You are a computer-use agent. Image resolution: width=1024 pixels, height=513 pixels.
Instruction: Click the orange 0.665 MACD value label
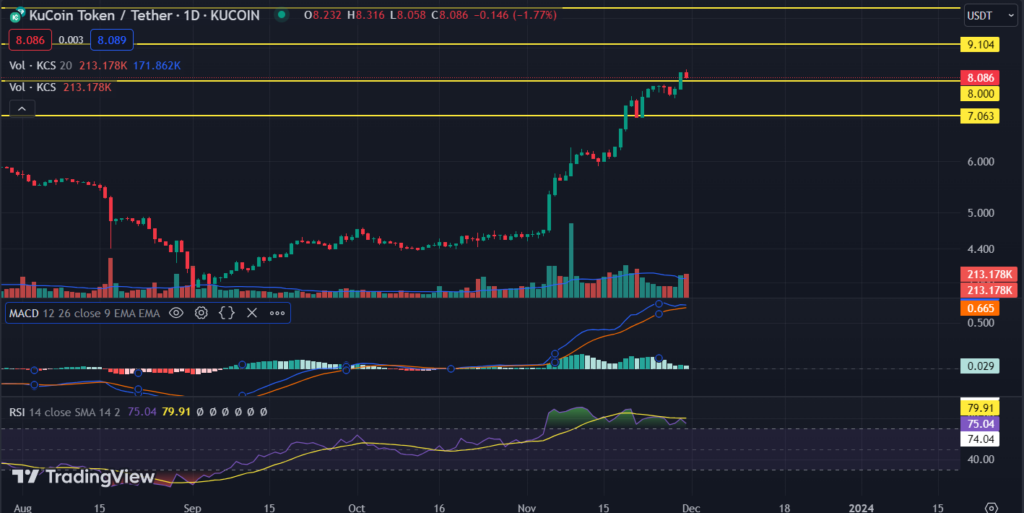pos(980,308)
